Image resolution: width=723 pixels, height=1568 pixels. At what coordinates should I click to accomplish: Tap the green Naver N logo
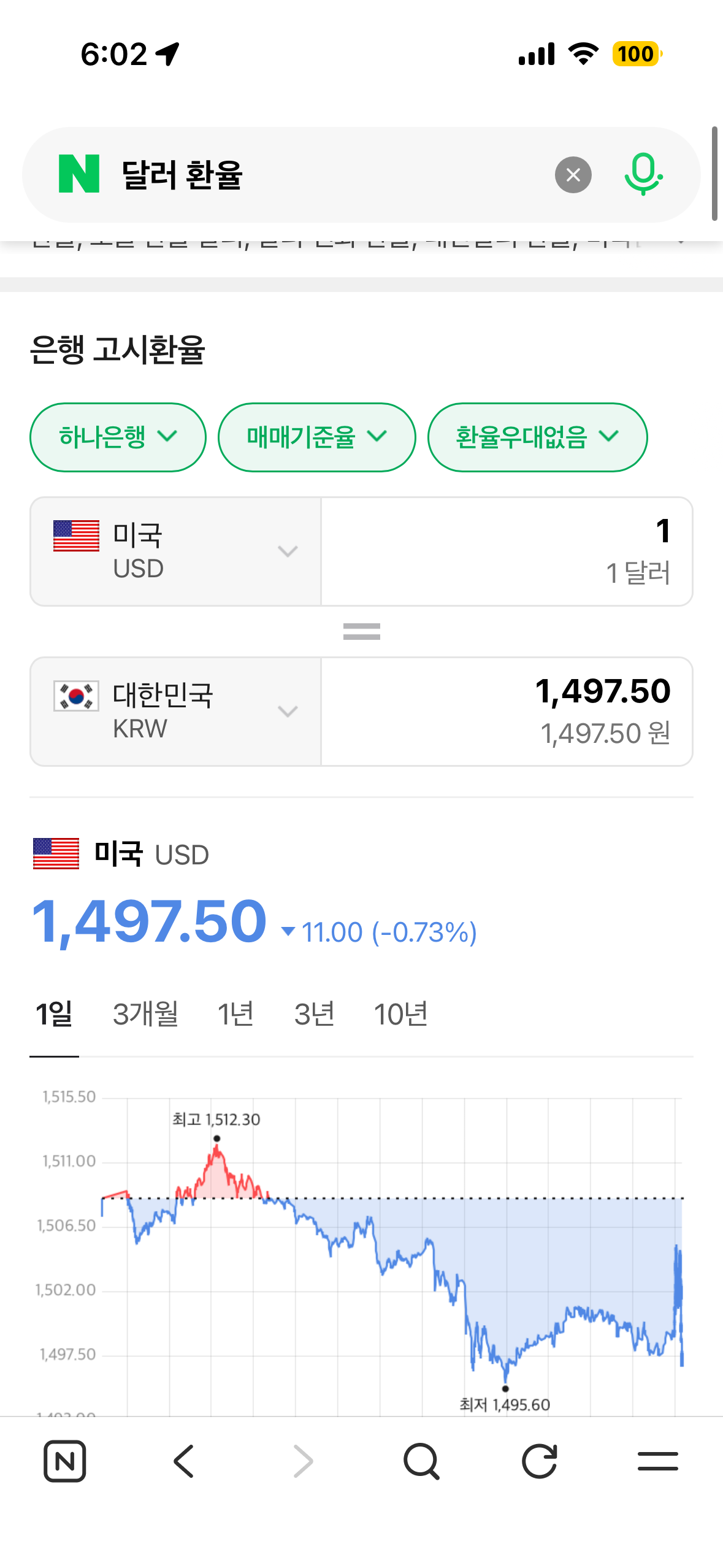pyautogui.click(x=79, y=174)
